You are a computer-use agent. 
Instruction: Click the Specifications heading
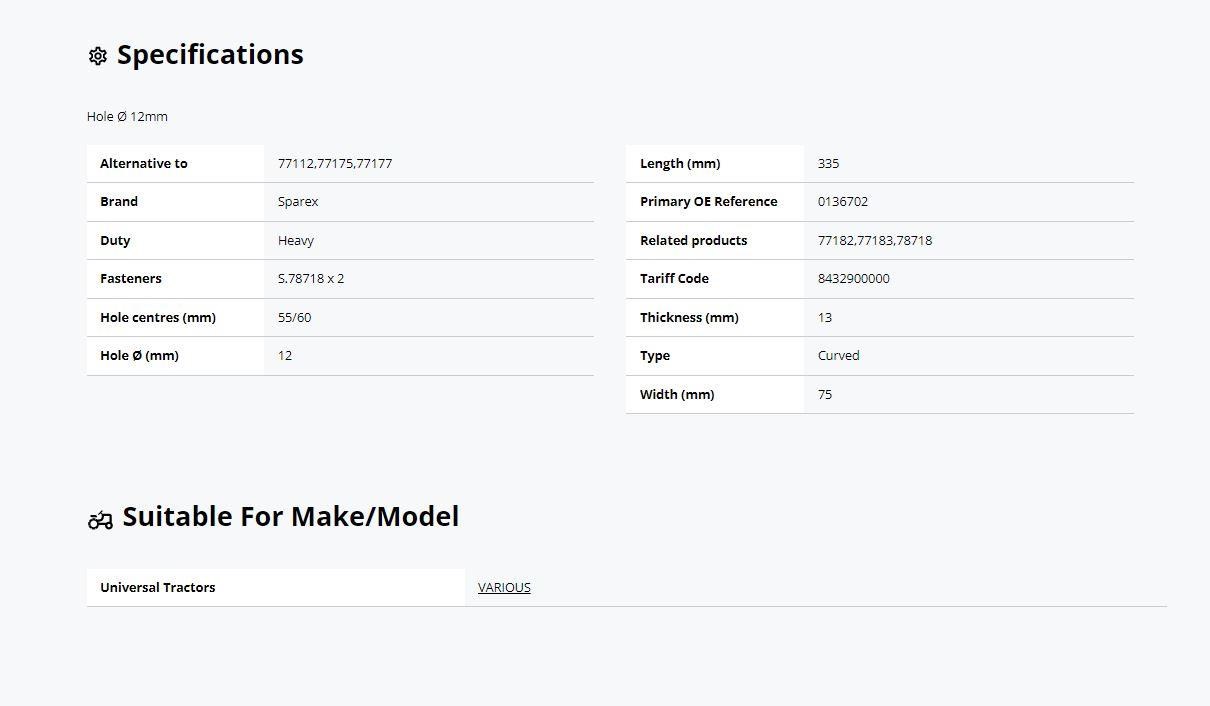point(210,54)
